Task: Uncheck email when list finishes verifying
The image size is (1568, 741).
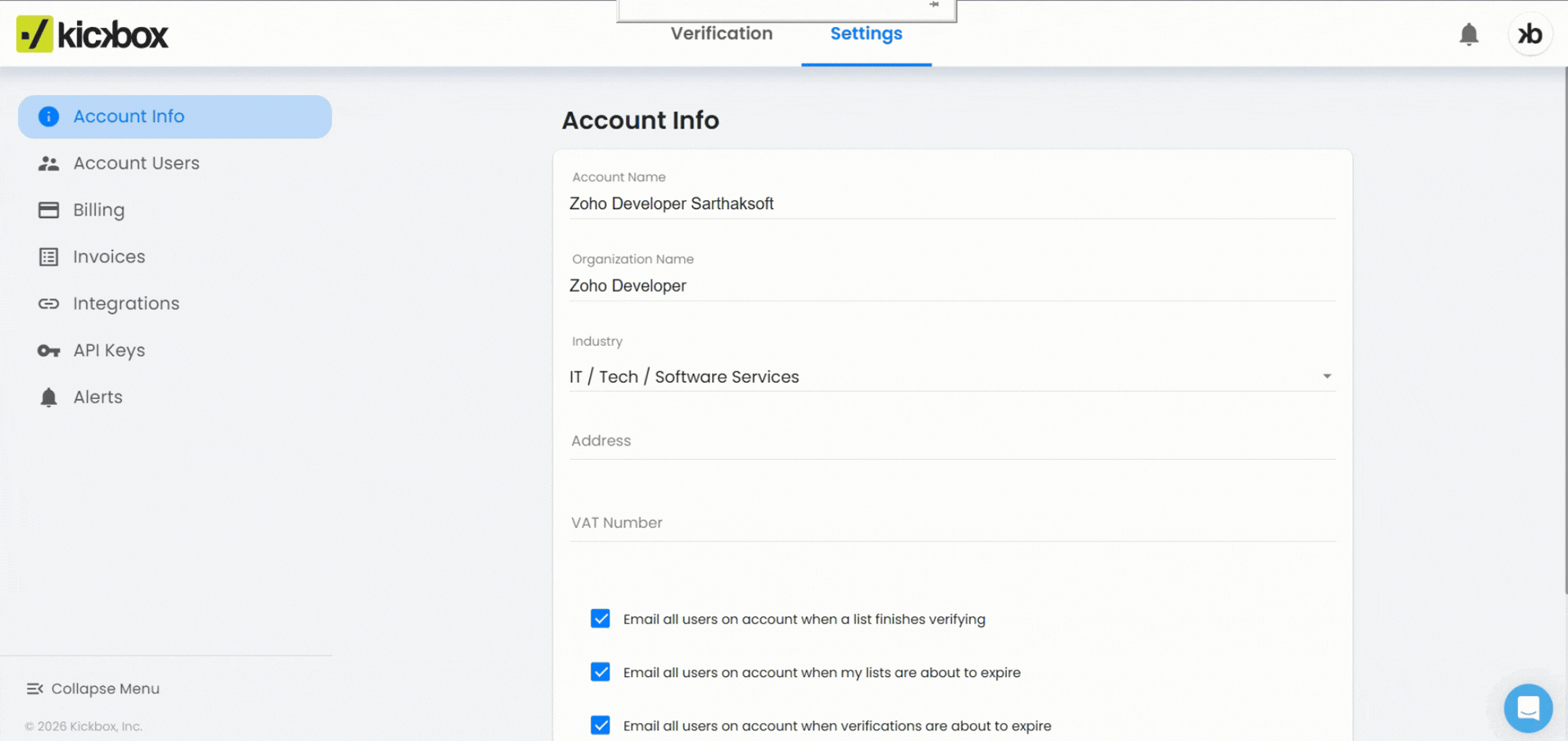Action: pos(600,619)
